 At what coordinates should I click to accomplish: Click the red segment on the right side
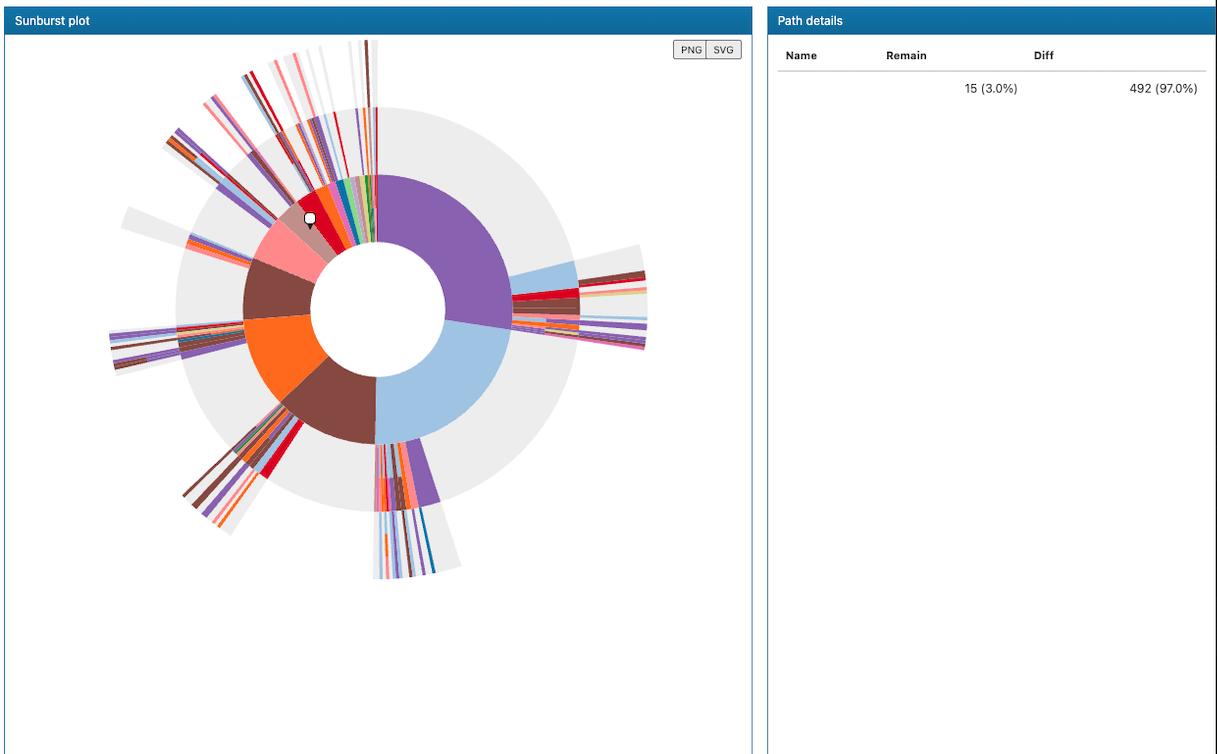pyautogui.click(x=545, y=295)
